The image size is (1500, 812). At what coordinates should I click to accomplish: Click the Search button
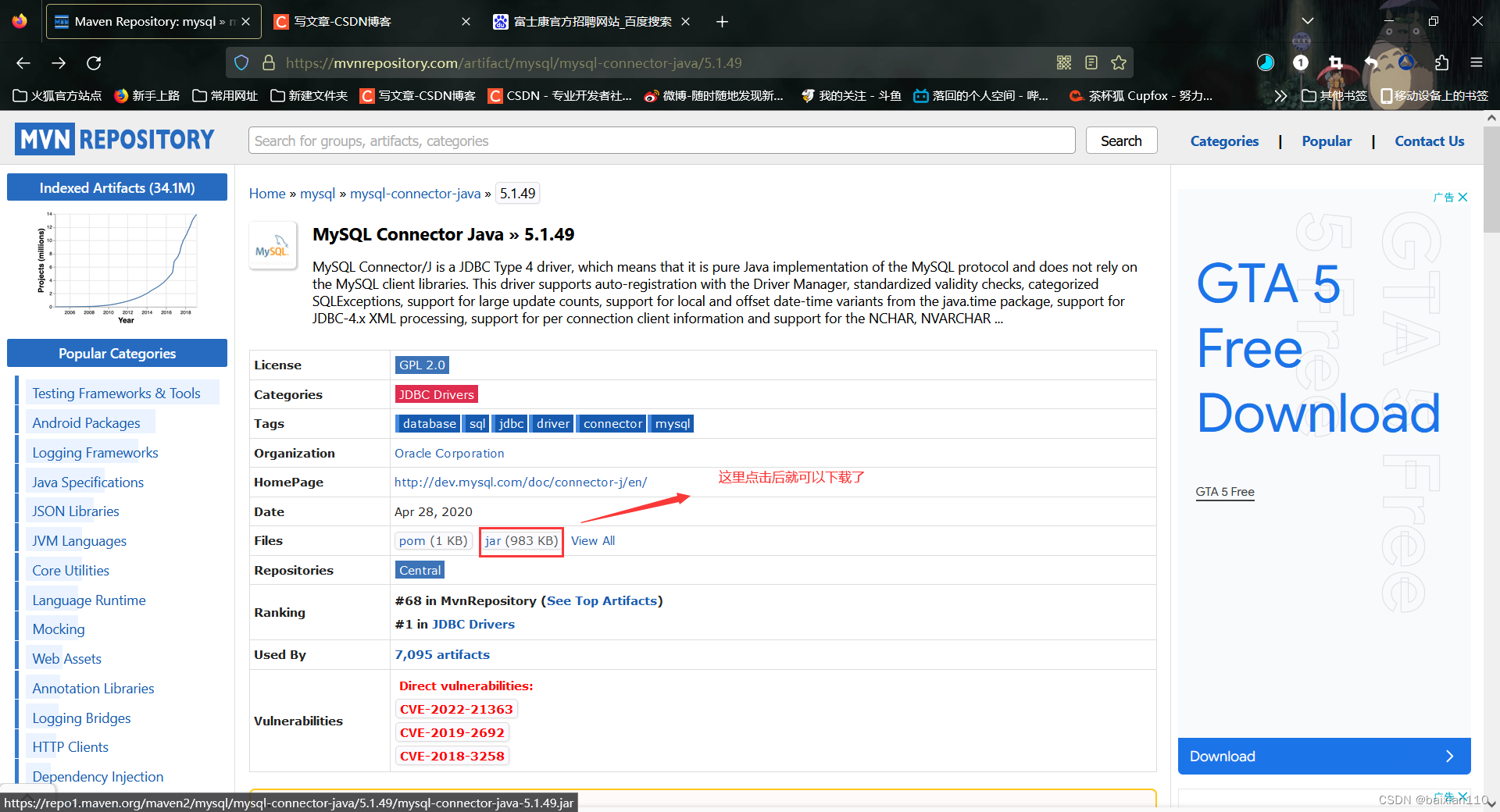(x=1121, y=141)
